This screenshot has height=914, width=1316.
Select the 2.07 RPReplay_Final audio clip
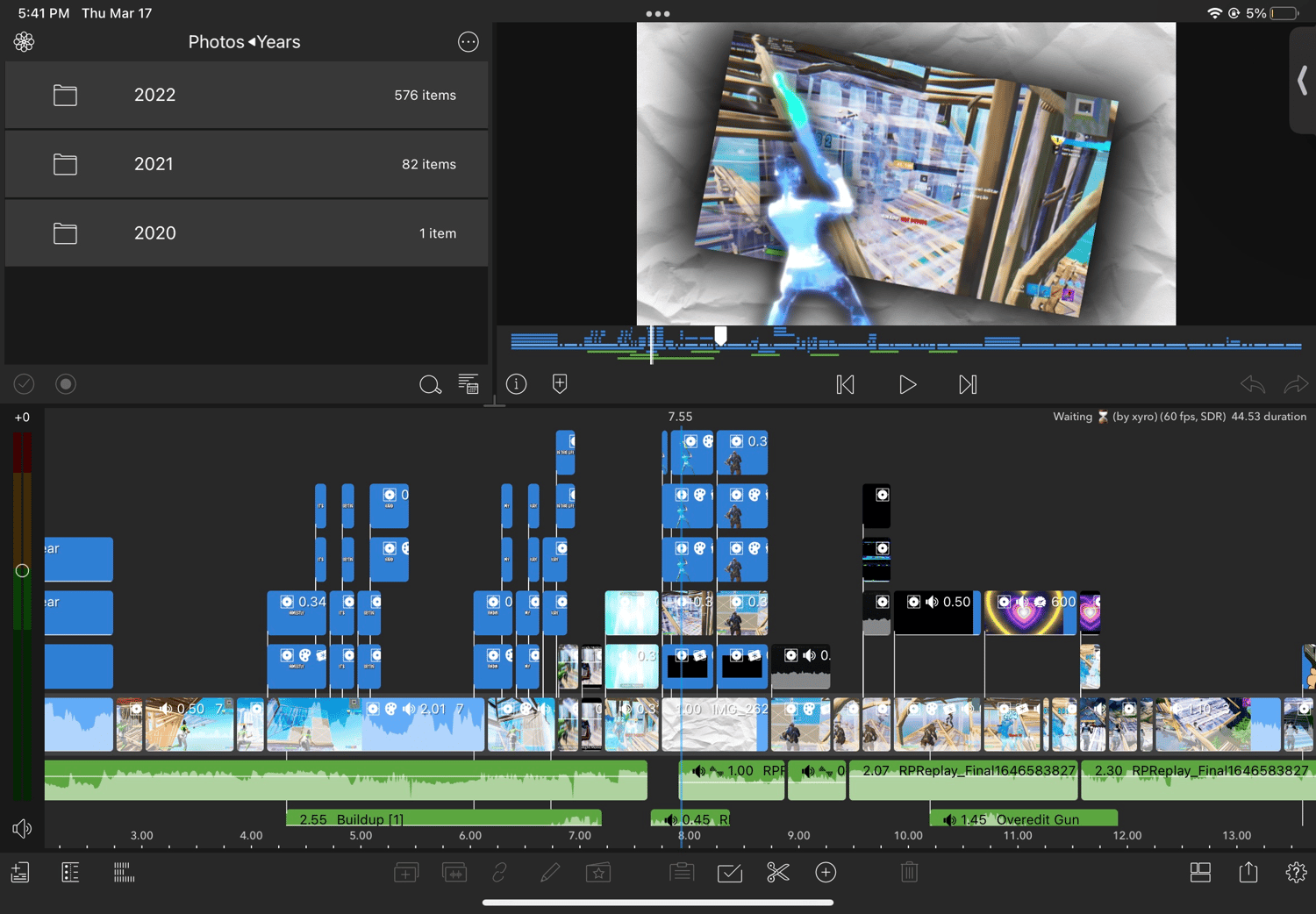[963, 780]
